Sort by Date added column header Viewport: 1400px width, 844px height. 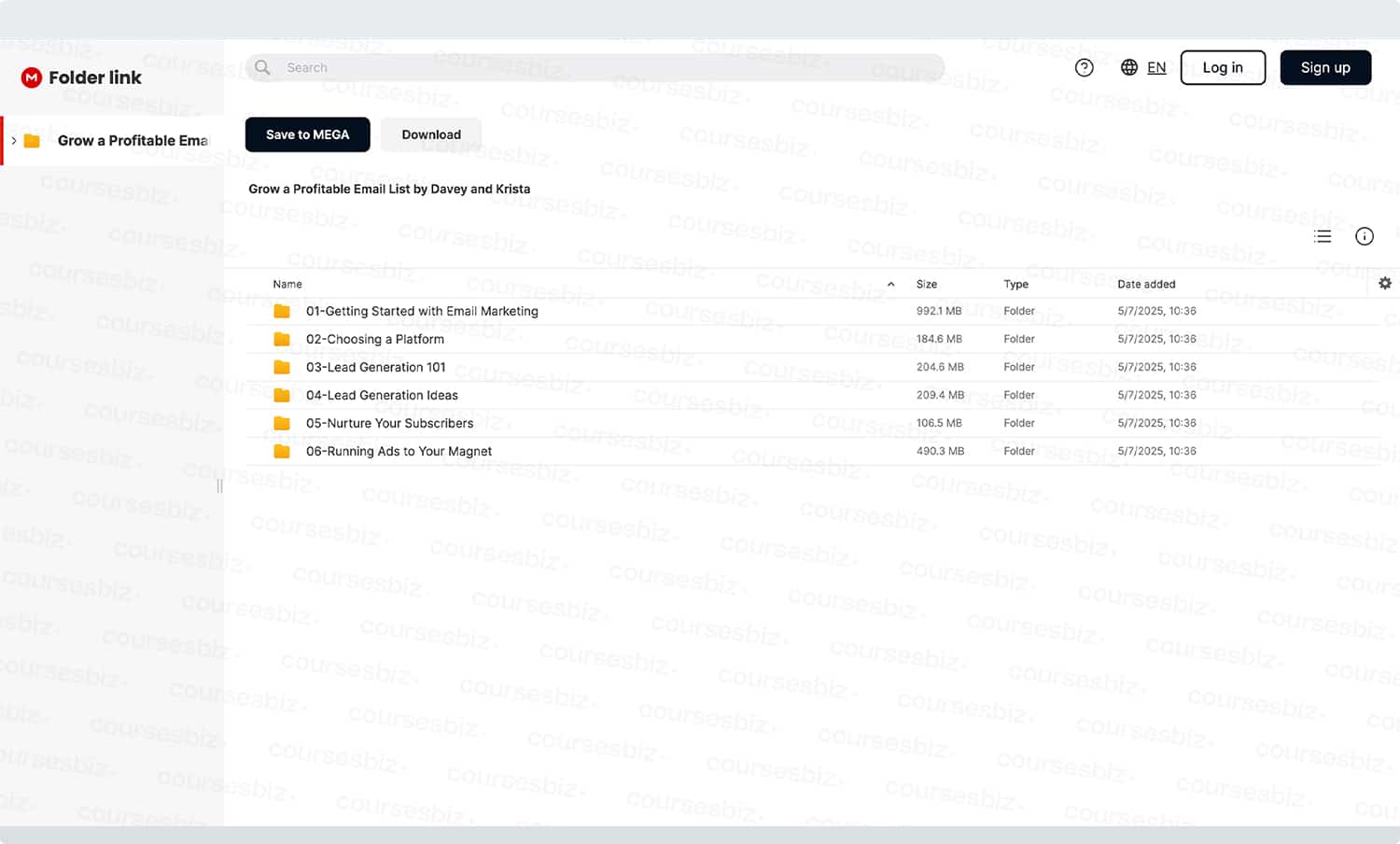[x=1147, y=284]
